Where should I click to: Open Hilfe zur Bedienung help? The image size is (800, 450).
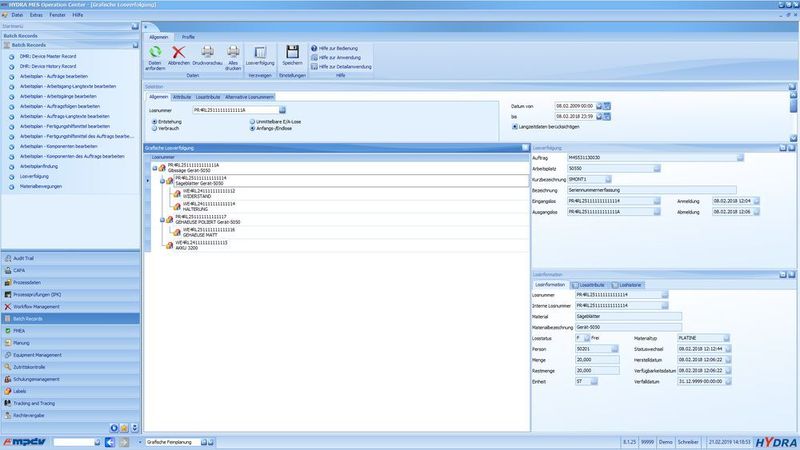[x=337, y=48]
